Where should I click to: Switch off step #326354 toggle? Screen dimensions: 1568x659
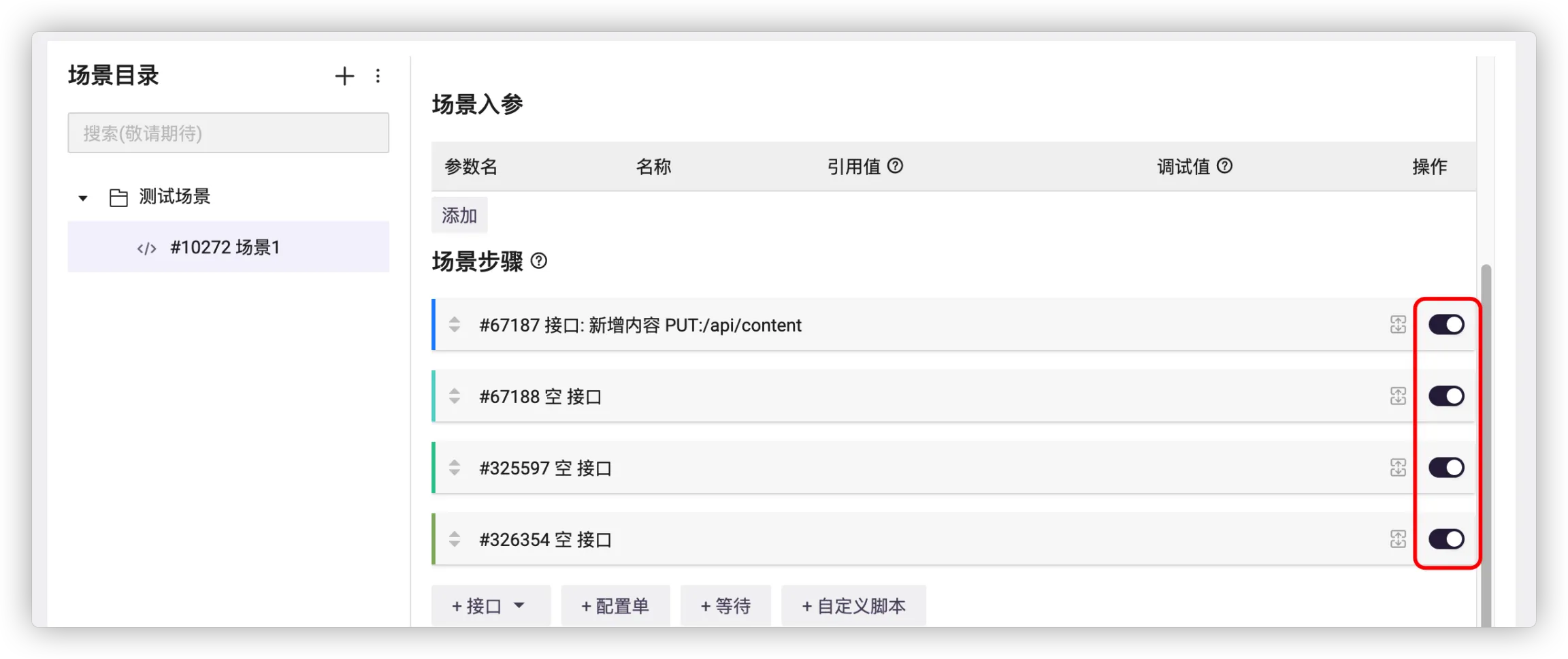[1446, 539]
